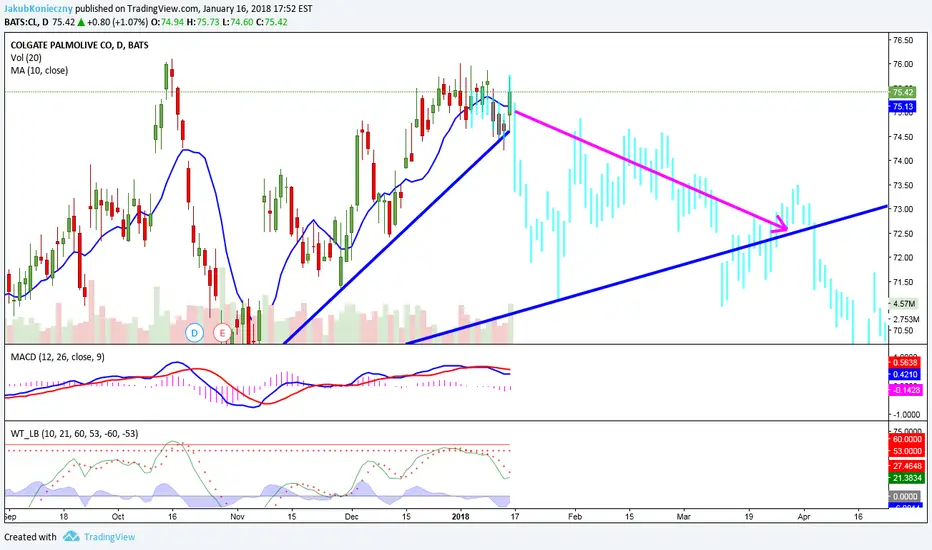This screenshot has width=932, height=550.
Task: Click the blue 75.13 moving average price tag
Action: click(902, 106)
